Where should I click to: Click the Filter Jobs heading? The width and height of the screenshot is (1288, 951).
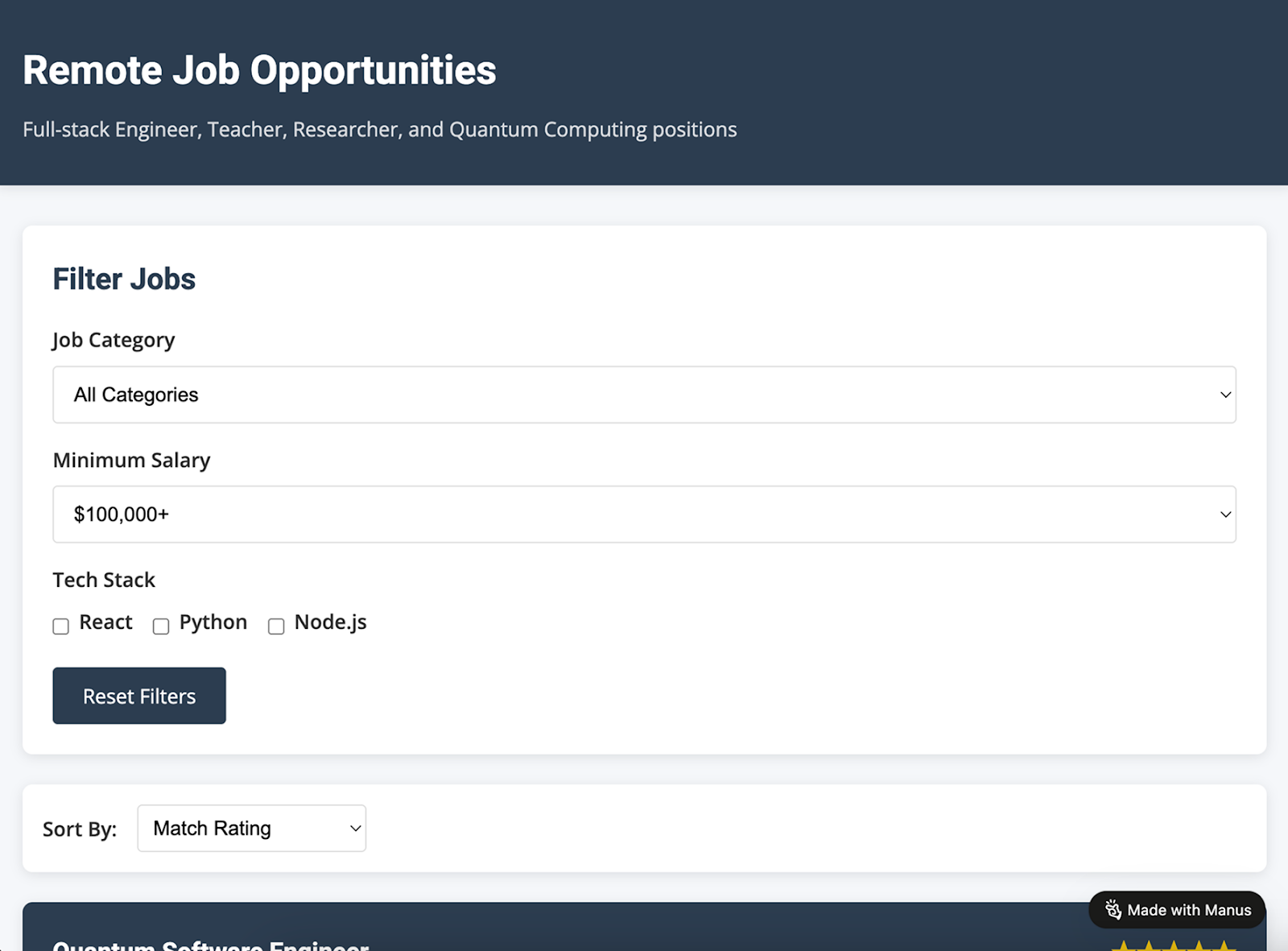[x=124, y=279]
